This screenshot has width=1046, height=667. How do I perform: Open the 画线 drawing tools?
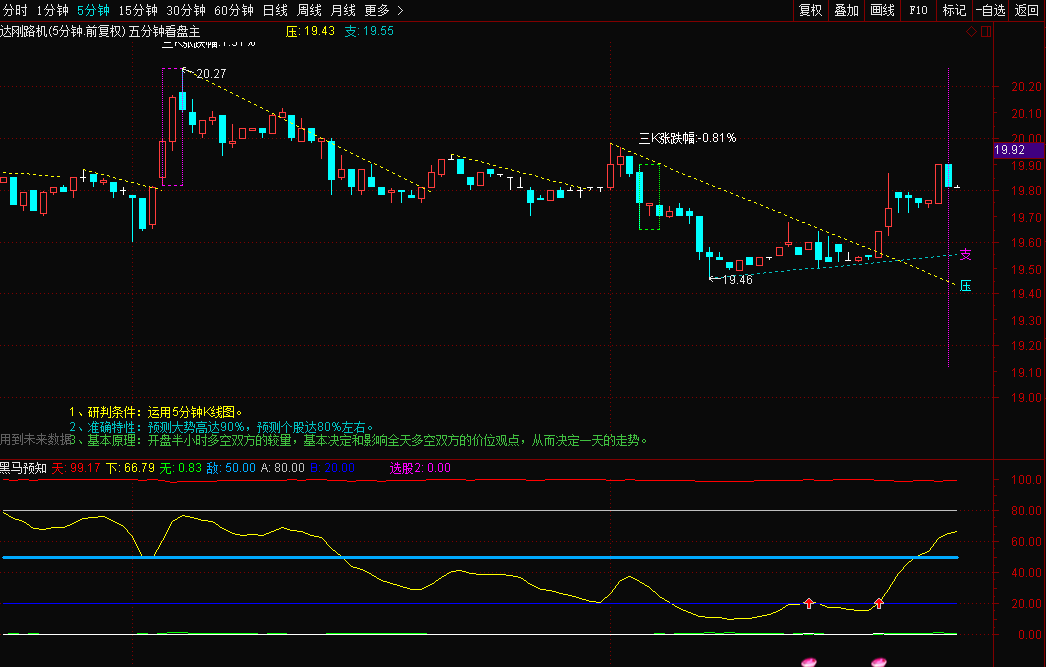click(883, 10)
